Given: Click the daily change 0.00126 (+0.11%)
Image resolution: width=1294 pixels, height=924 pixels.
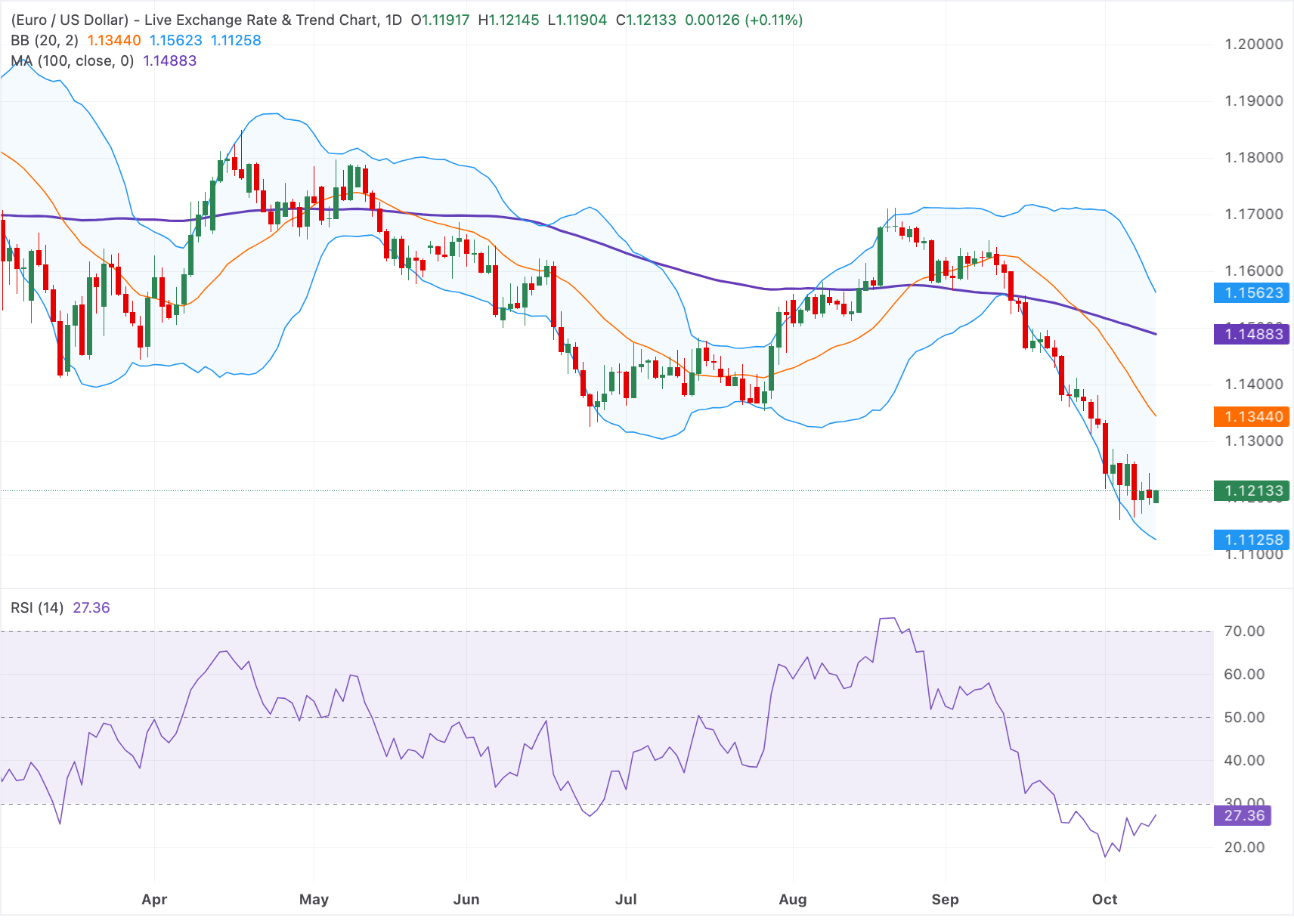Looking at the screenshot, I should (x=744, y=20).
